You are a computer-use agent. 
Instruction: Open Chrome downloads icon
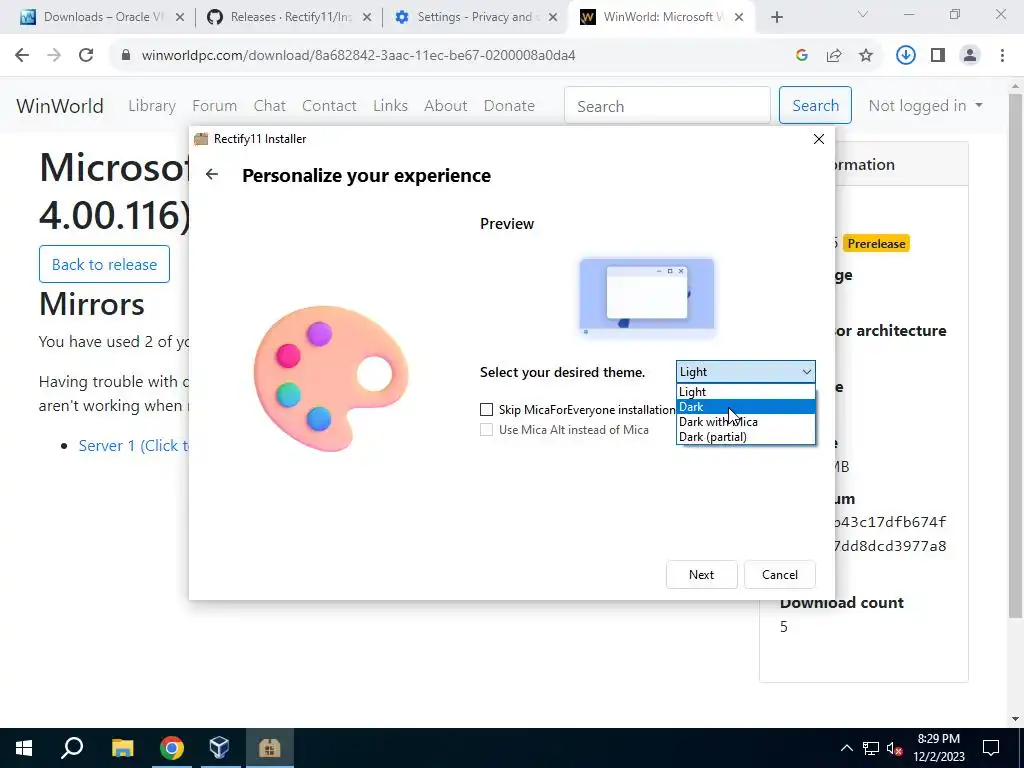tap(905, 56)
